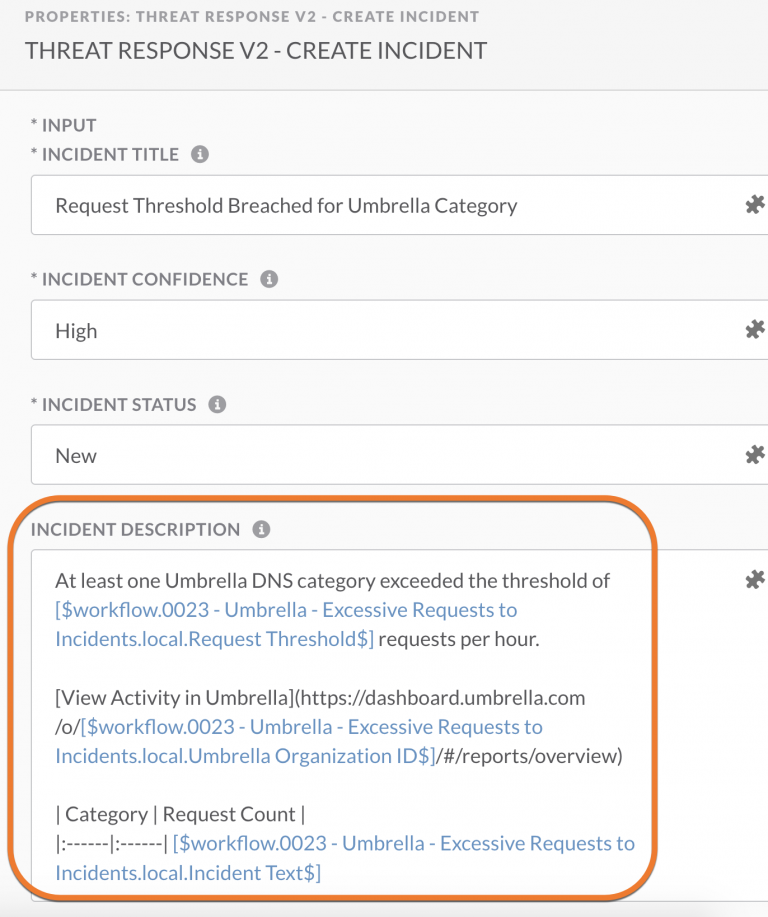Image resolution: width=768 pixels, height=917 pixels.
Task: Click into the Incident Title text field
Action: coord(380,206)
